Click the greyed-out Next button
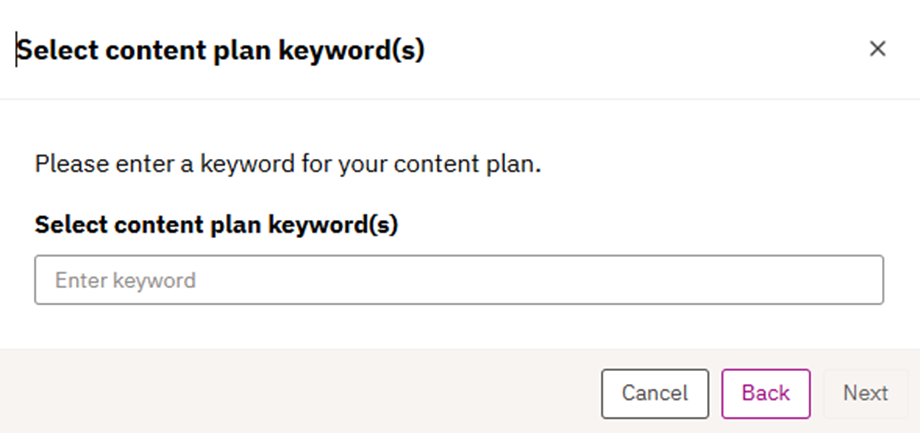Image resolution: width=920 pixels, height=433 pixels. [865, 393]
